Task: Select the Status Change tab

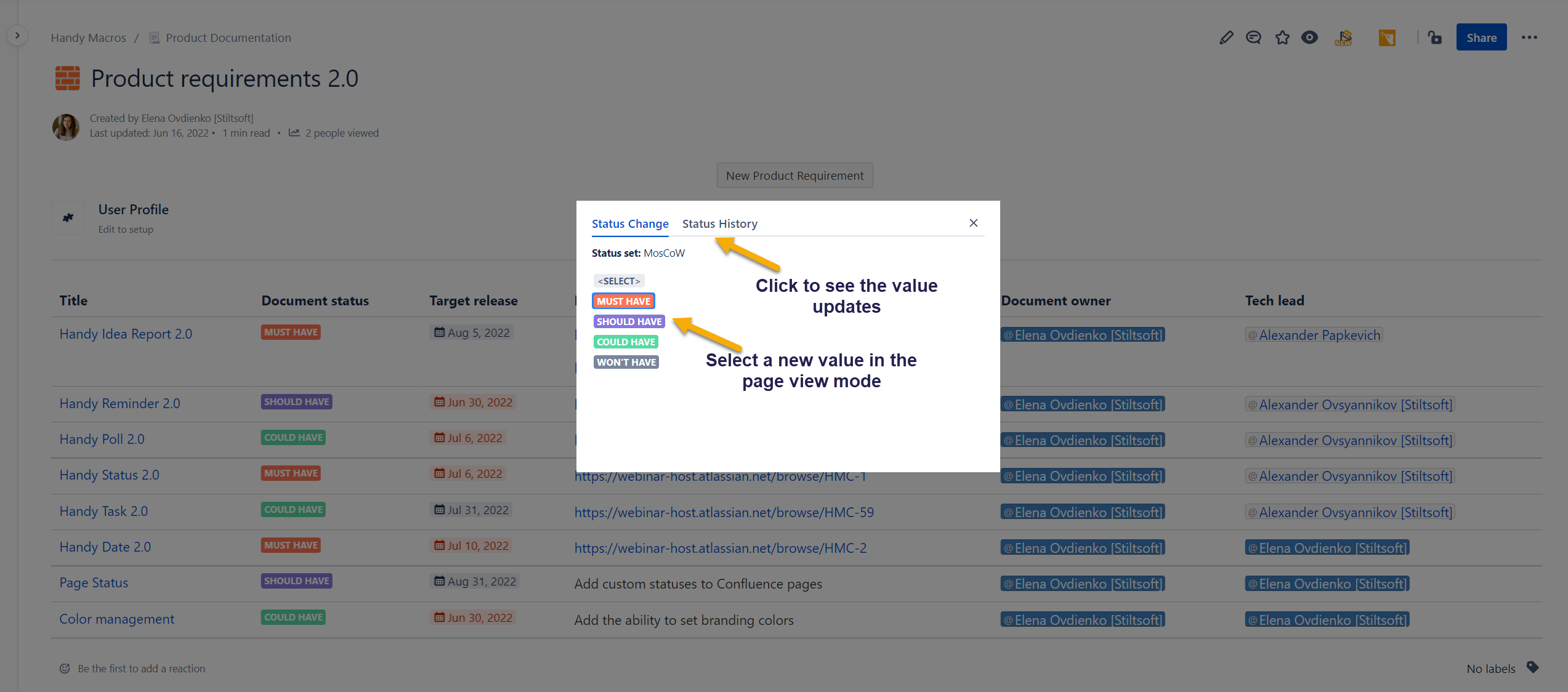Action: (x=629, y=223)
